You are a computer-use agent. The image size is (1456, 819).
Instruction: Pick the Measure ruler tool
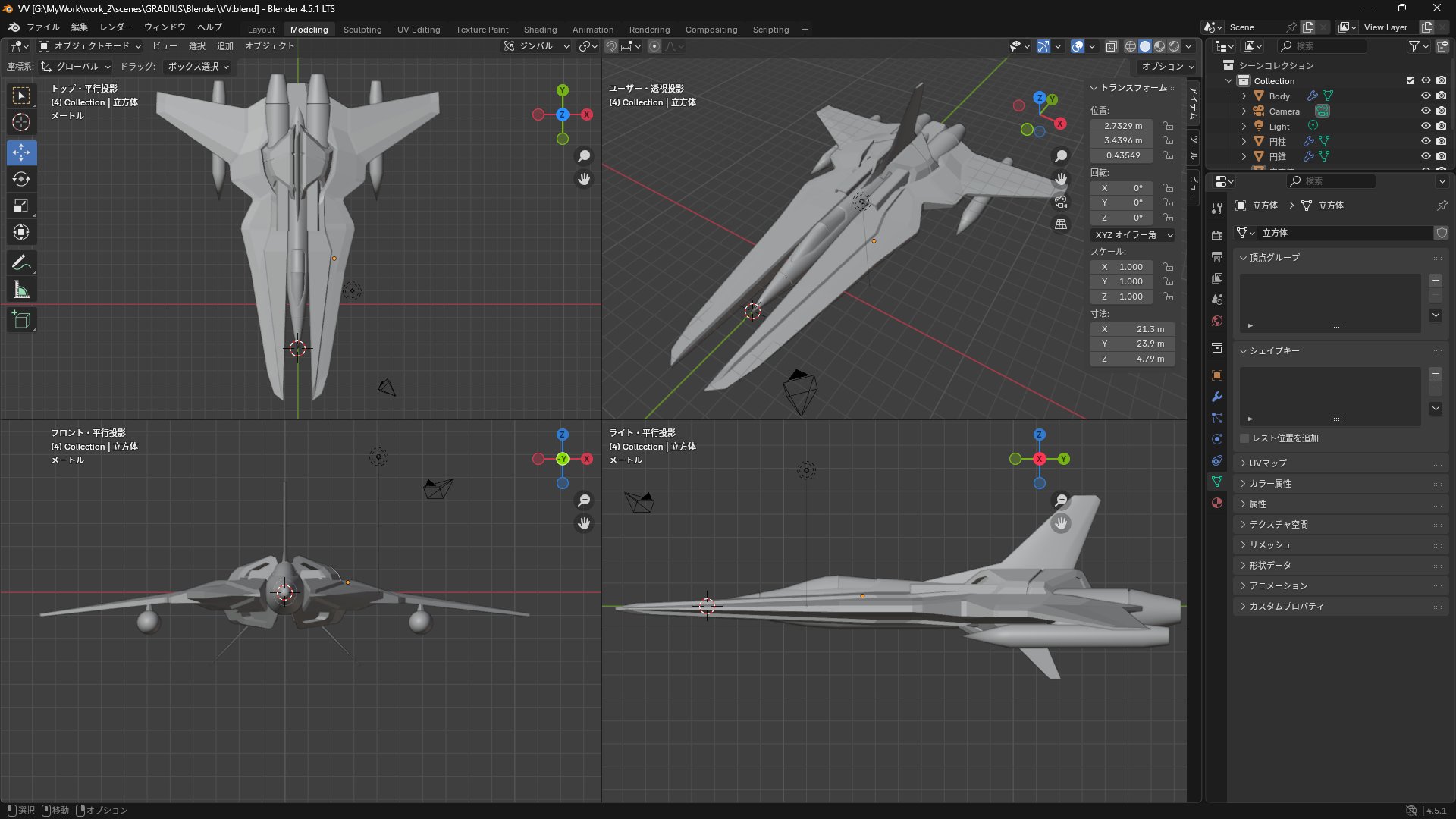[x=21, y=290]
